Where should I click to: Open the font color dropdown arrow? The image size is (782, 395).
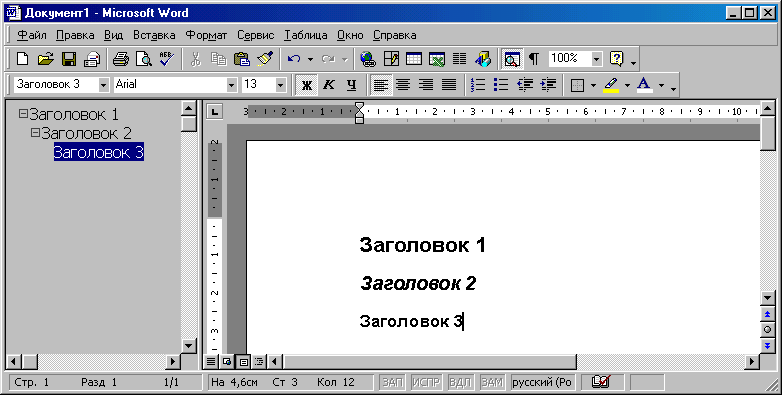(x=661, y=85)
